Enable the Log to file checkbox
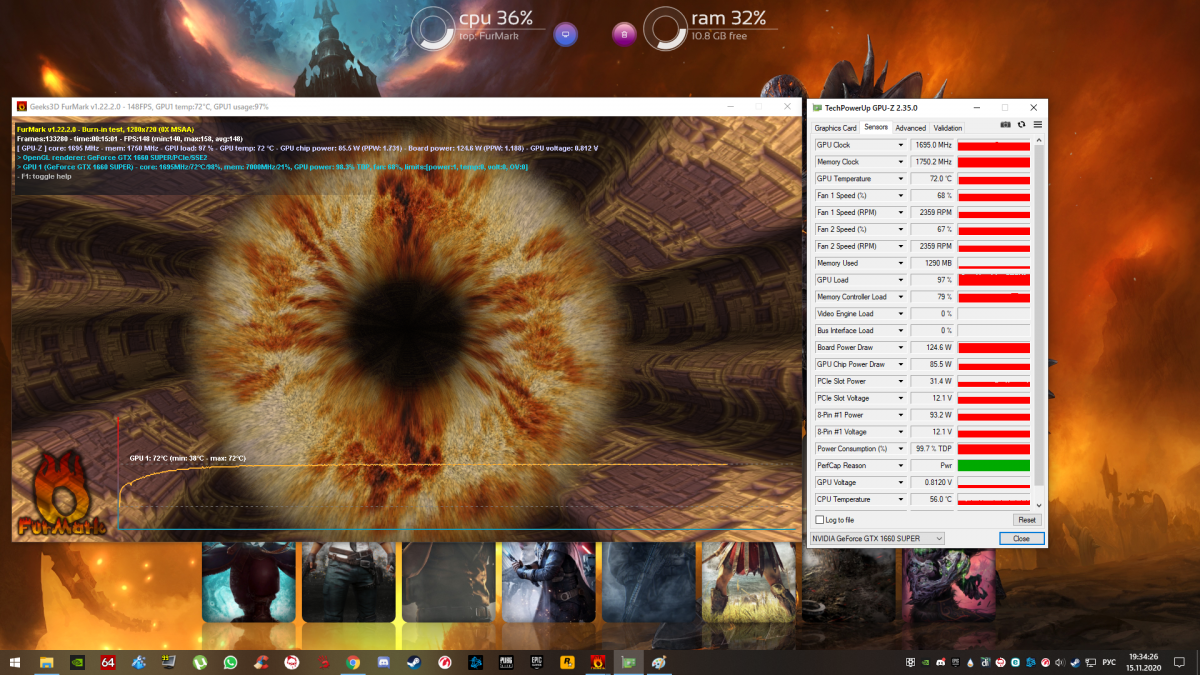The height and width of the screenshot is (675, 1200). [x=820, y=520]
